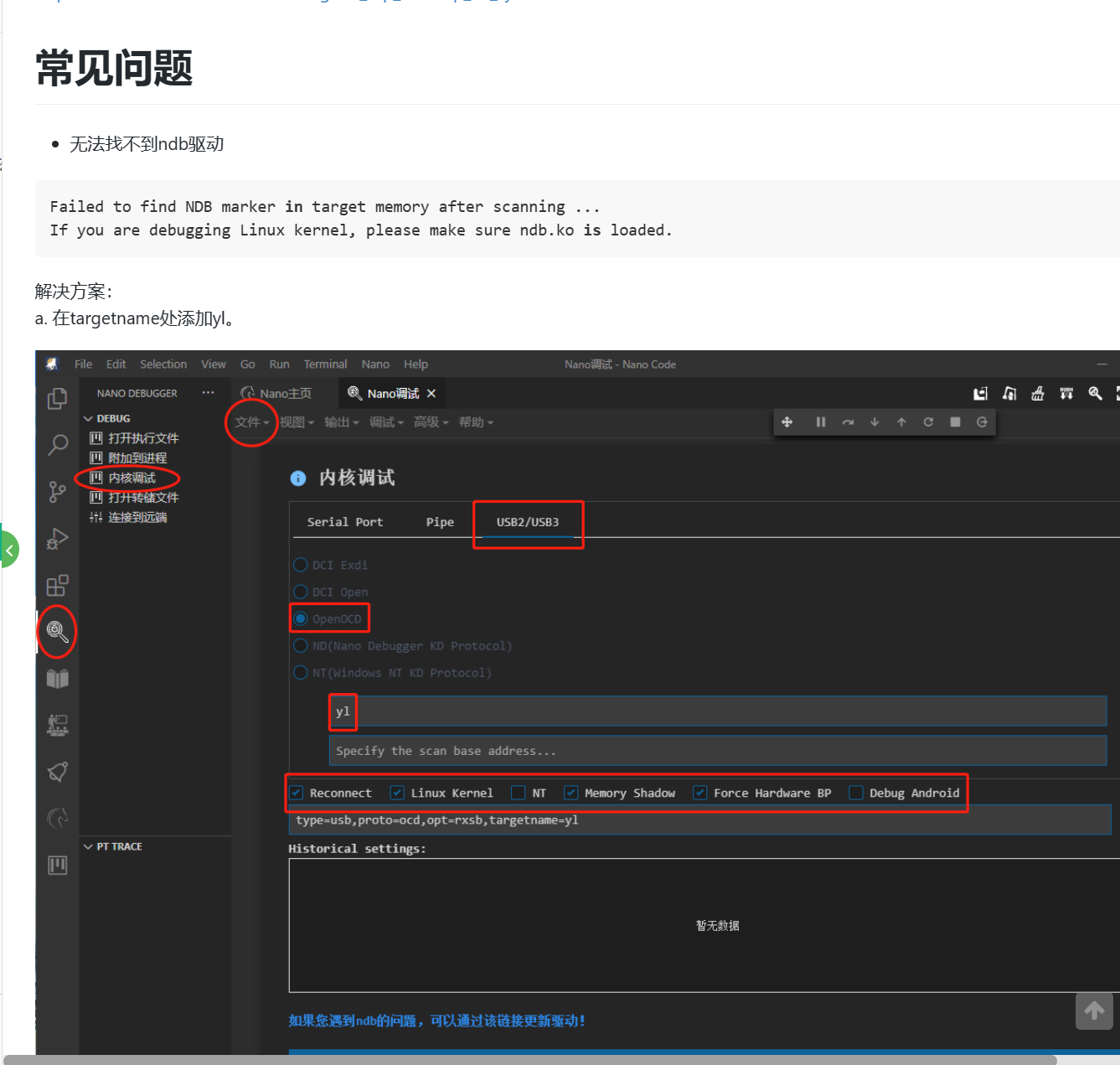Open the Search magnifier in activity bar
This screenshot has height=1065, width=1120.
tap(57, 445)
